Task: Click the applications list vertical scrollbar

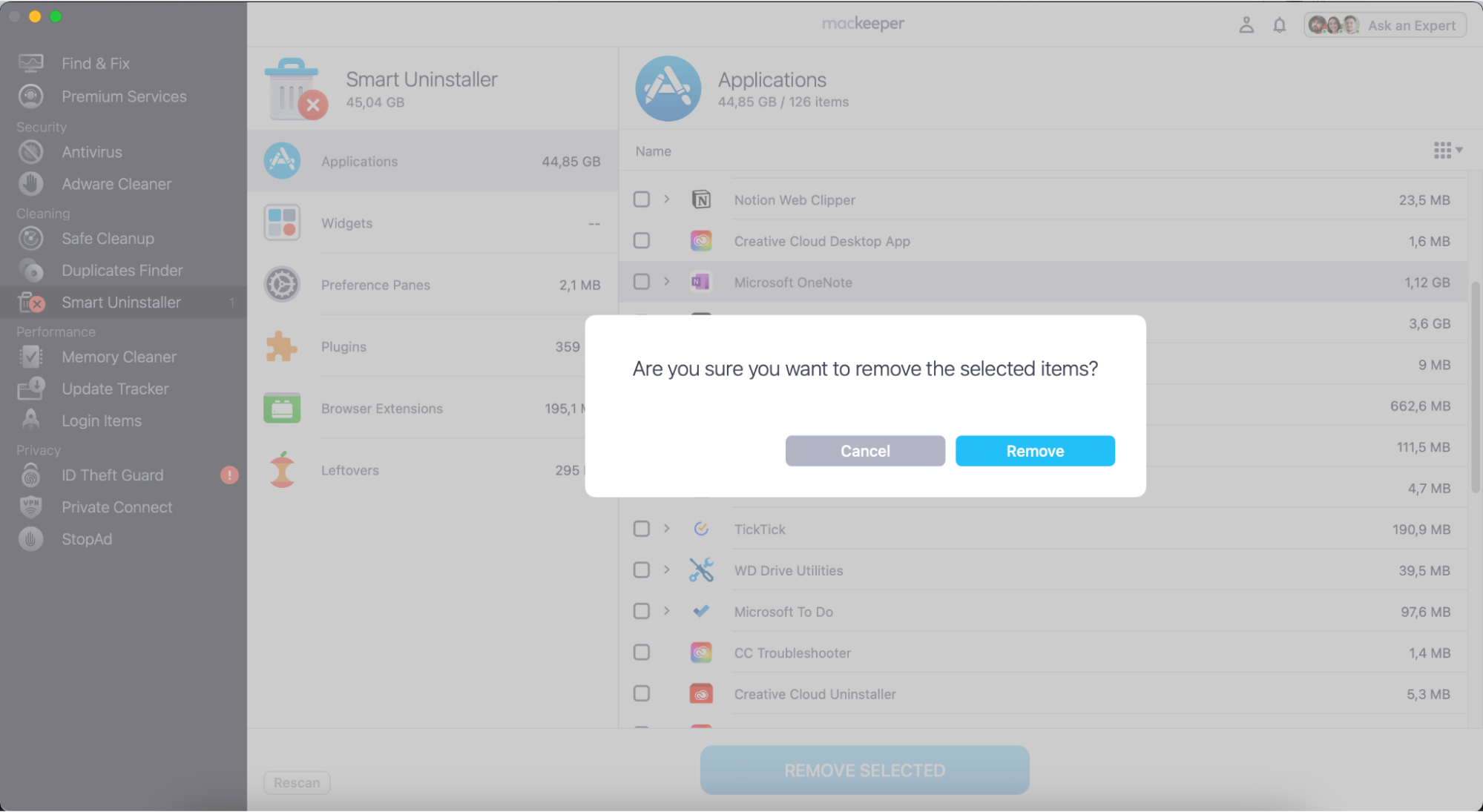Action: click(1476, 386)
